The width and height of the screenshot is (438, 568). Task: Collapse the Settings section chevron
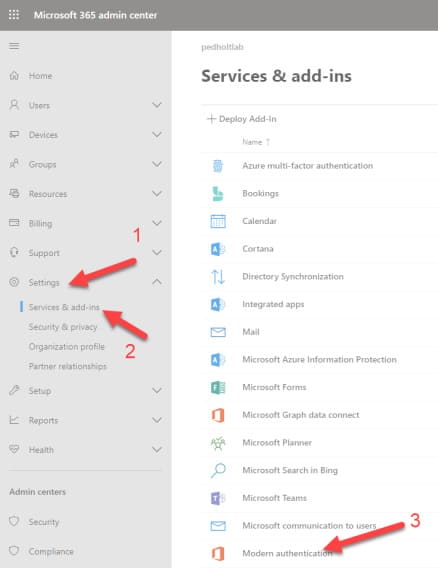157,282
